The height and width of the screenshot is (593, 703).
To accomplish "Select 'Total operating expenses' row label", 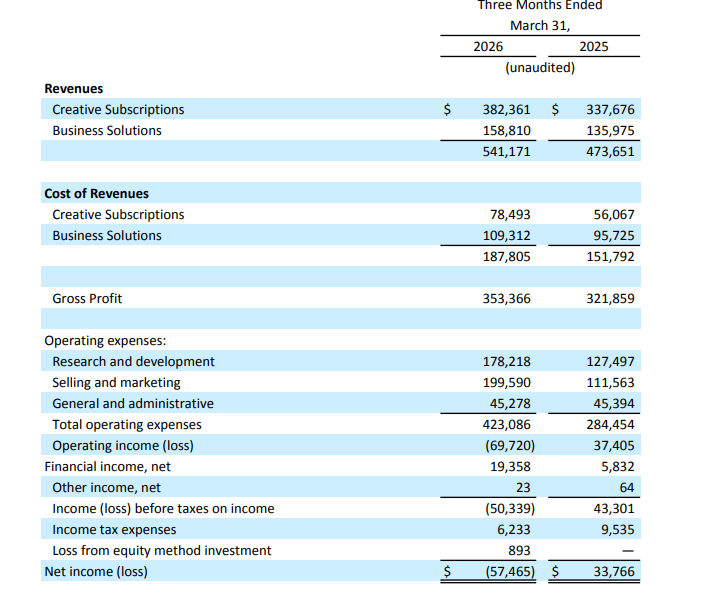I will (127, 425).
